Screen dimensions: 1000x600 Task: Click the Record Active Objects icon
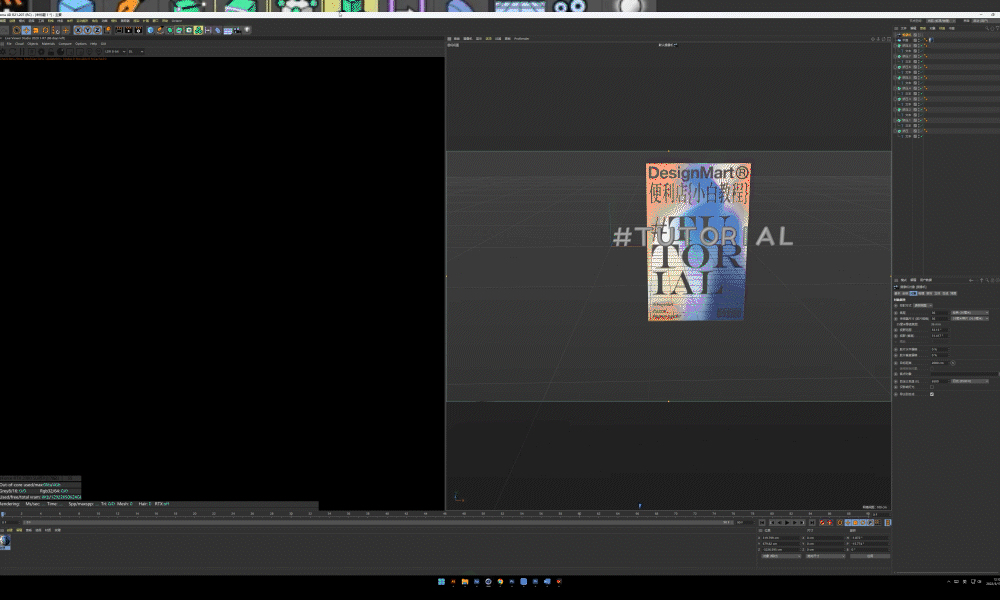pyautogui.click(x=822, y=523)
